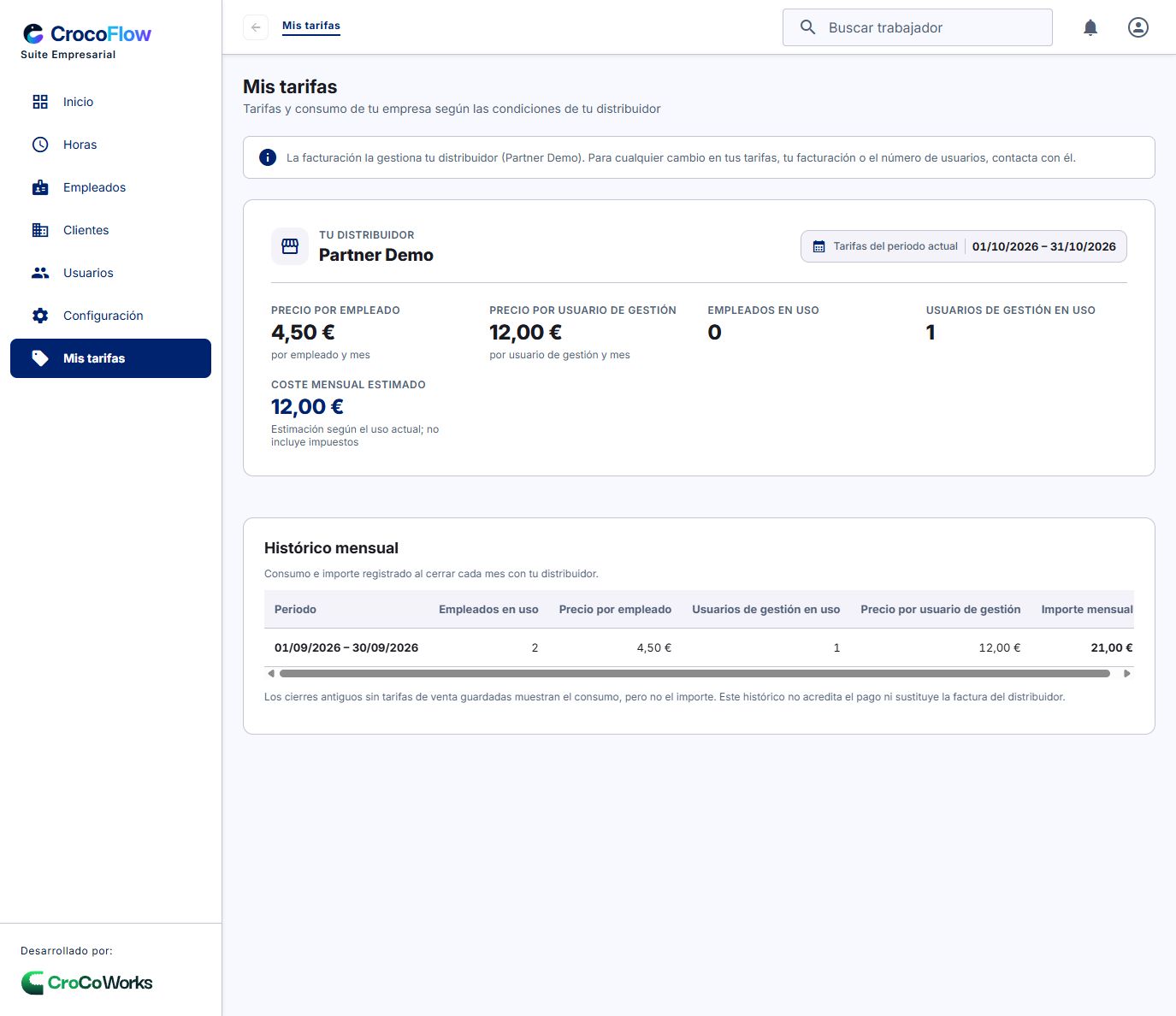
Task: Click the table's left scroll arrow
Action: [x=271, y=674]
